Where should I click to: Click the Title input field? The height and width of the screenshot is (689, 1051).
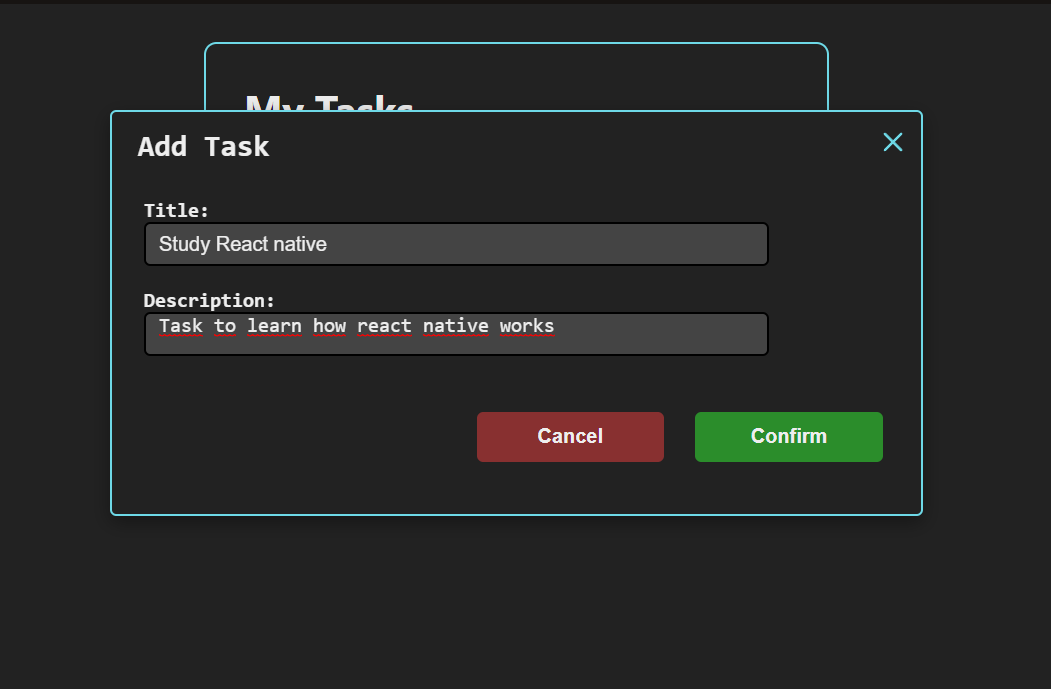(x=456, y=244)
